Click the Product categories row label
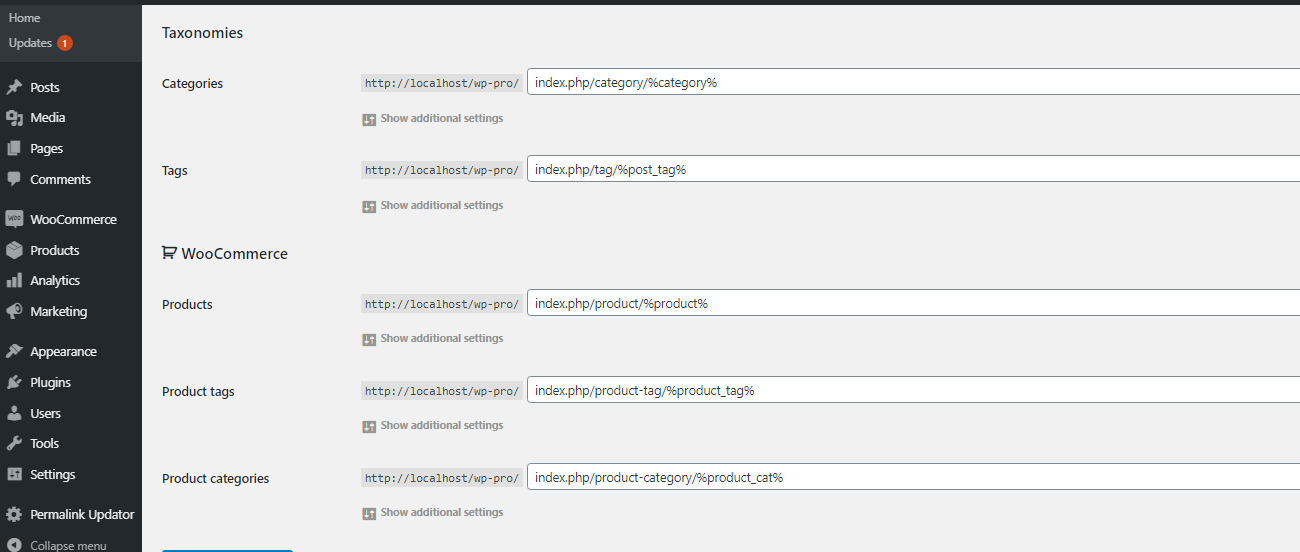This screenshot has width=1300, height=552. click(x=216, y=479)
